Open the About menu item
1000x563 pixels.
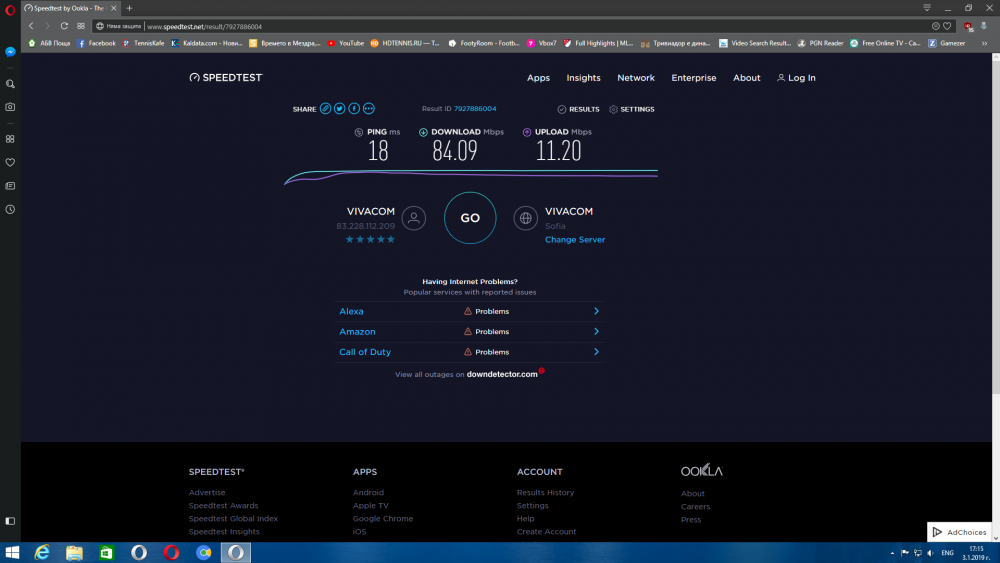point(747,78)
